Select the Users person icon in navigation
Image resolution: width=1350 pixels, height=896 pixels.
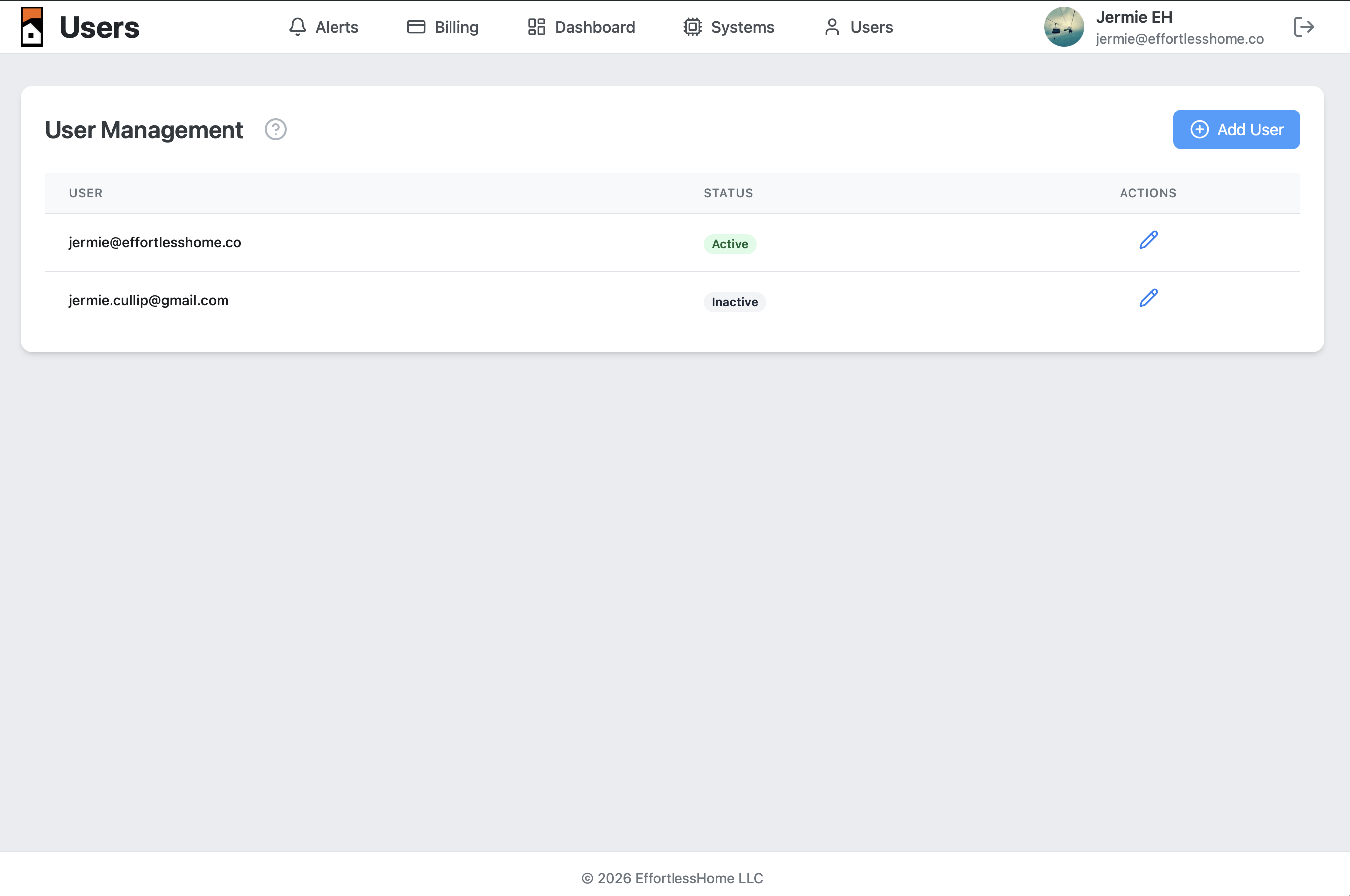point(831,26)
